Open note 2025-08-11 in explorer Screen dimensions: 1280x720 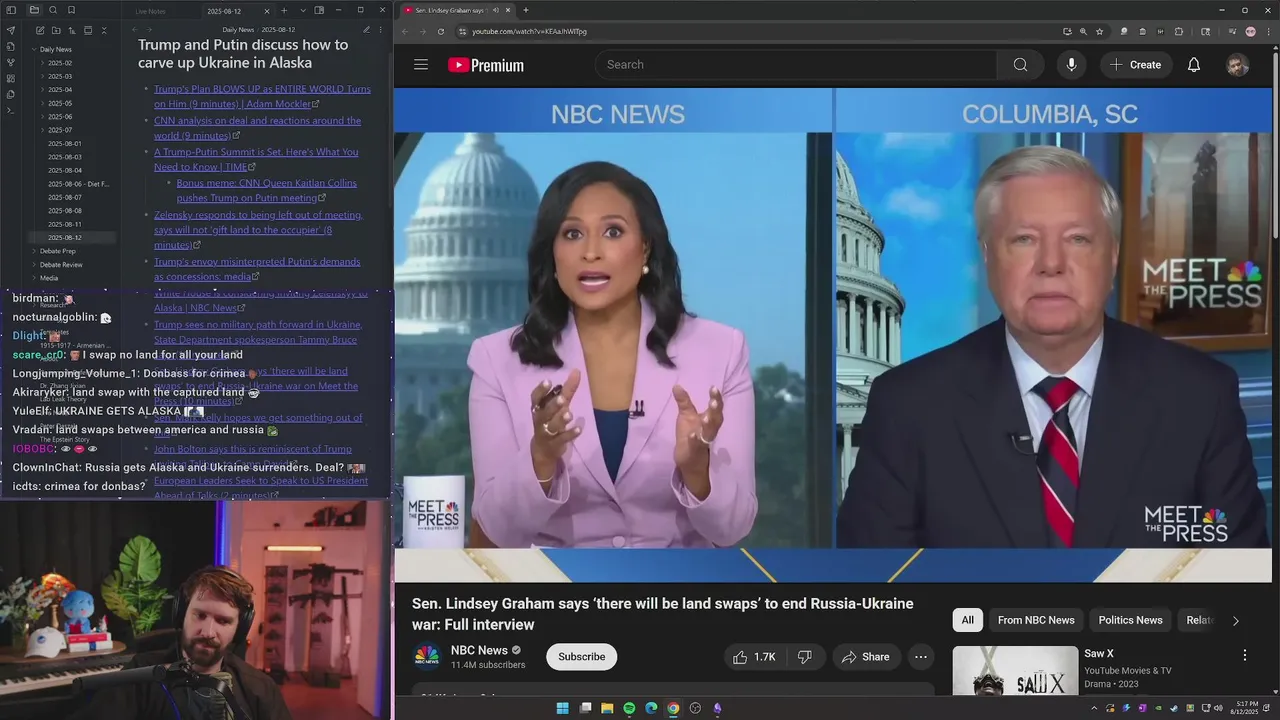pos(65,224)
